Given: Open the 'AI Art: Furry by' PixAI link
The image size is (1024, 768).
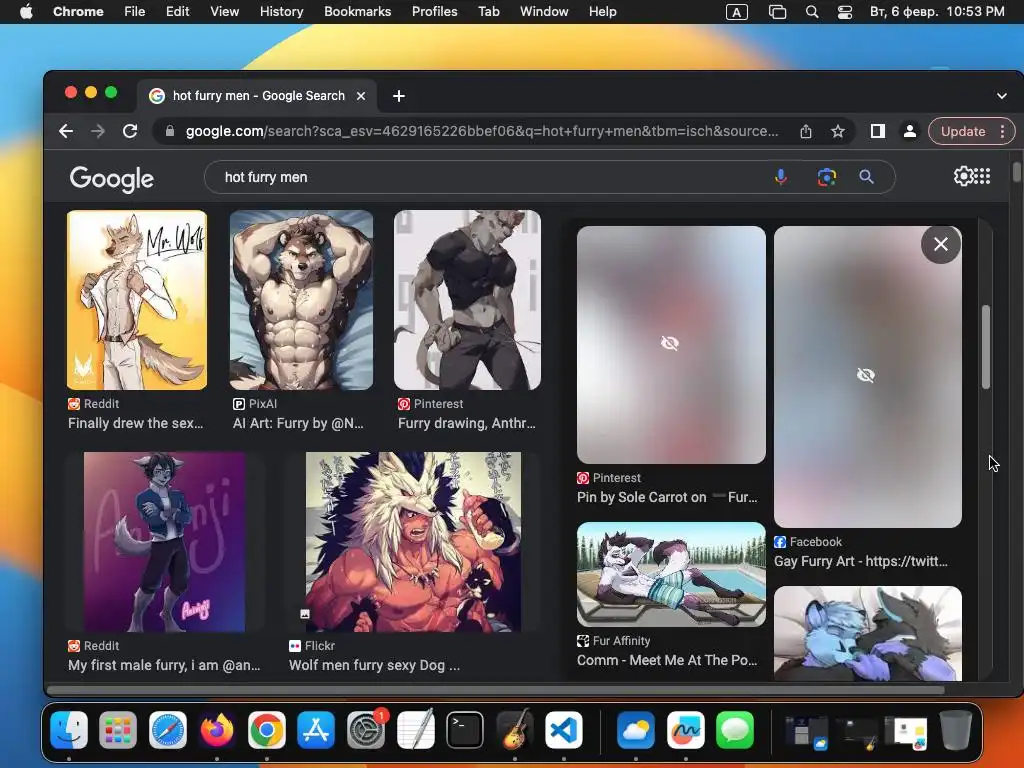Looking at the screenshot, I should (x=298, y=423).
